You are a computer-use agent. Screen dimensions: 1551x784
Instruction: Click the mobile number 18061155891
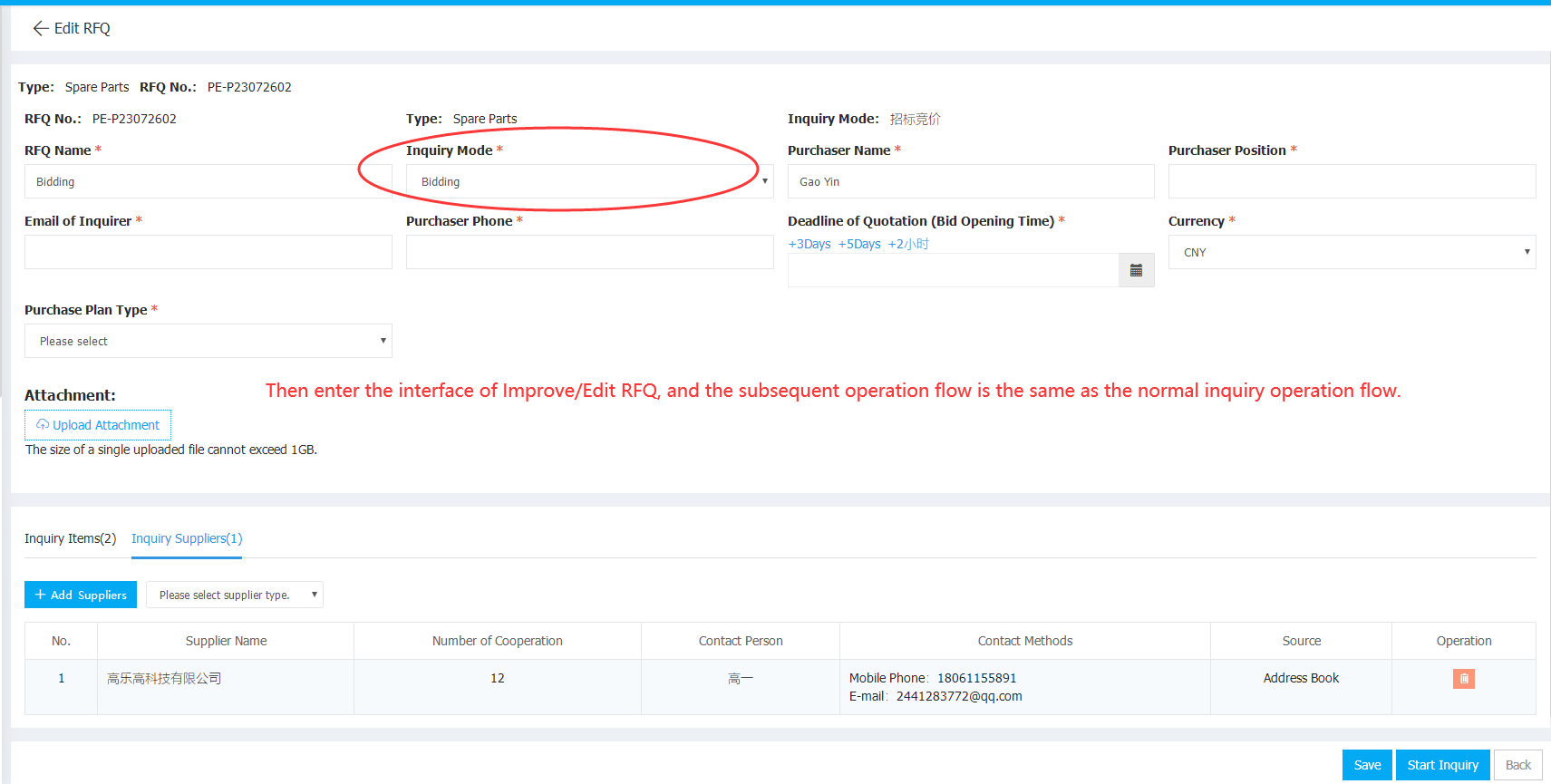(x=976, y=678)
